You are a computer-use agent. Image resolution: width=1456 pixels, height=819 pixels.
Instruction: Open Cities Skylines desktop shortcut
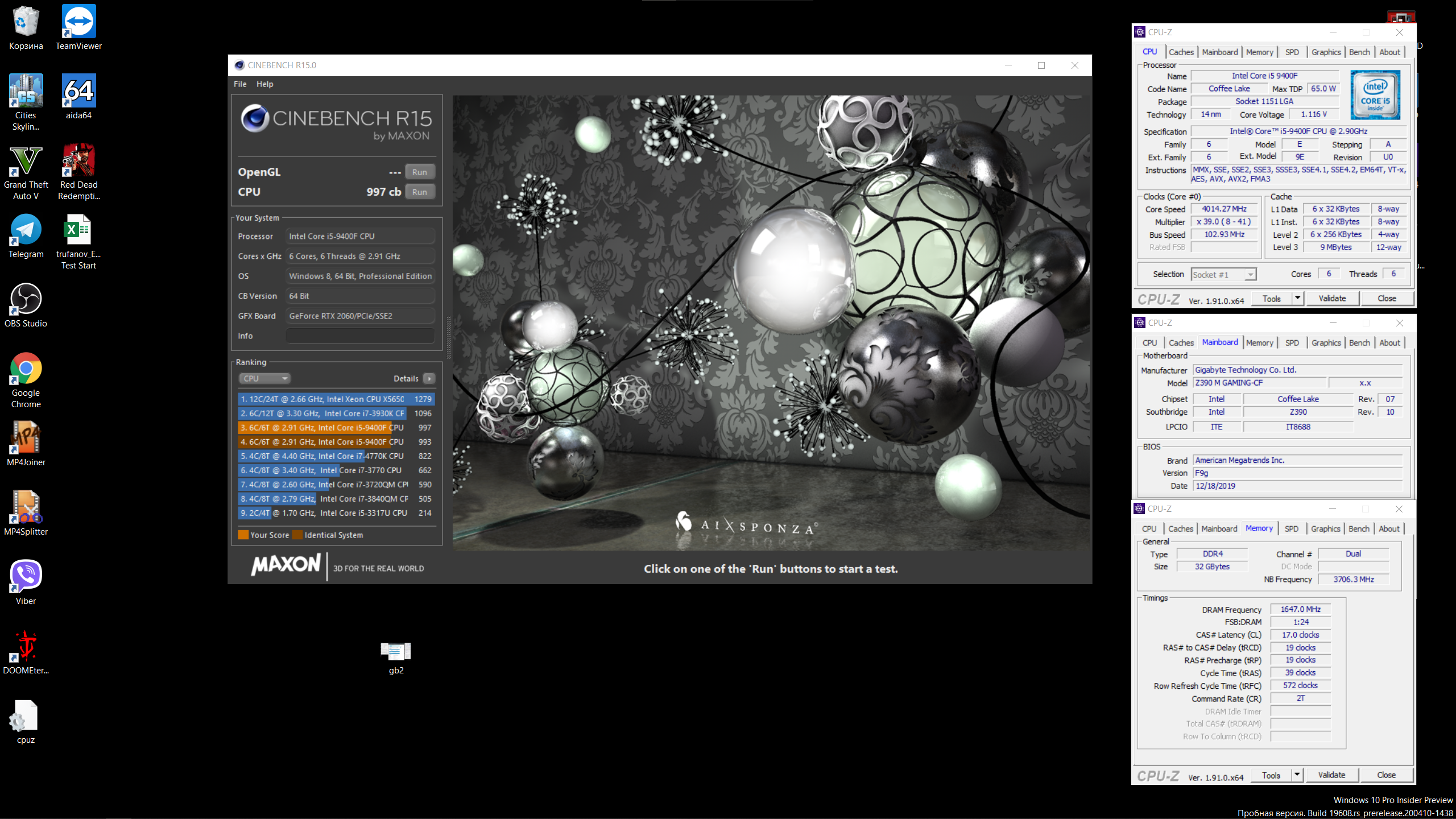[26, 102]
